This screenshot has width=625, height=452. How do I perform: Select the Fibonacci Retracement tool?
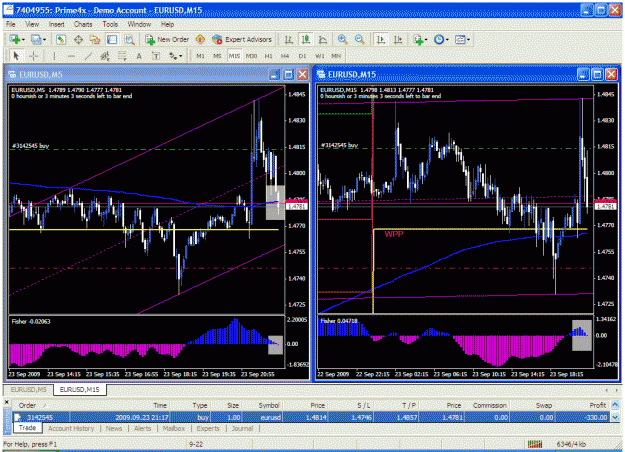pyautogui.click(x=122, y=56)
